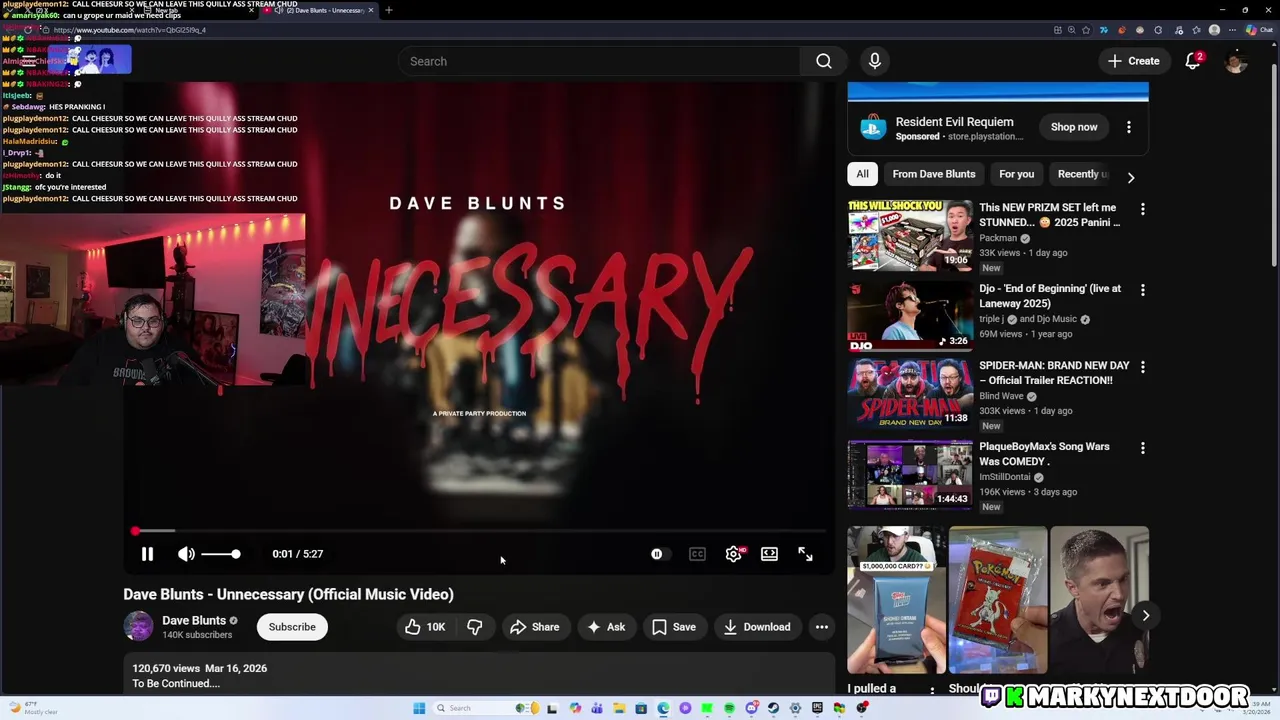1280x720 pixels.
Task: Select the All filter chip
Action: [x=862, y=174]
